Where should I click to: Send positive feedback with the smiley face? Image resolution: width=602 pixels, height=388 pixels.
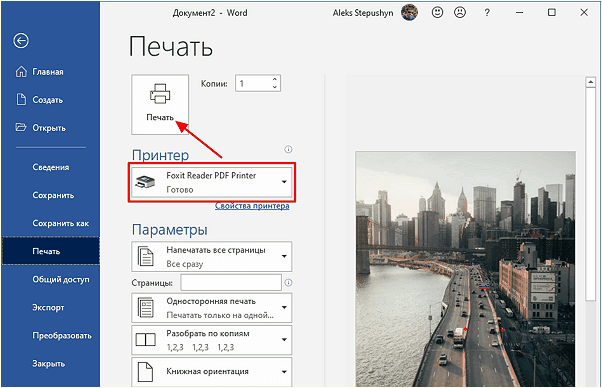click(x=437, y=13)
